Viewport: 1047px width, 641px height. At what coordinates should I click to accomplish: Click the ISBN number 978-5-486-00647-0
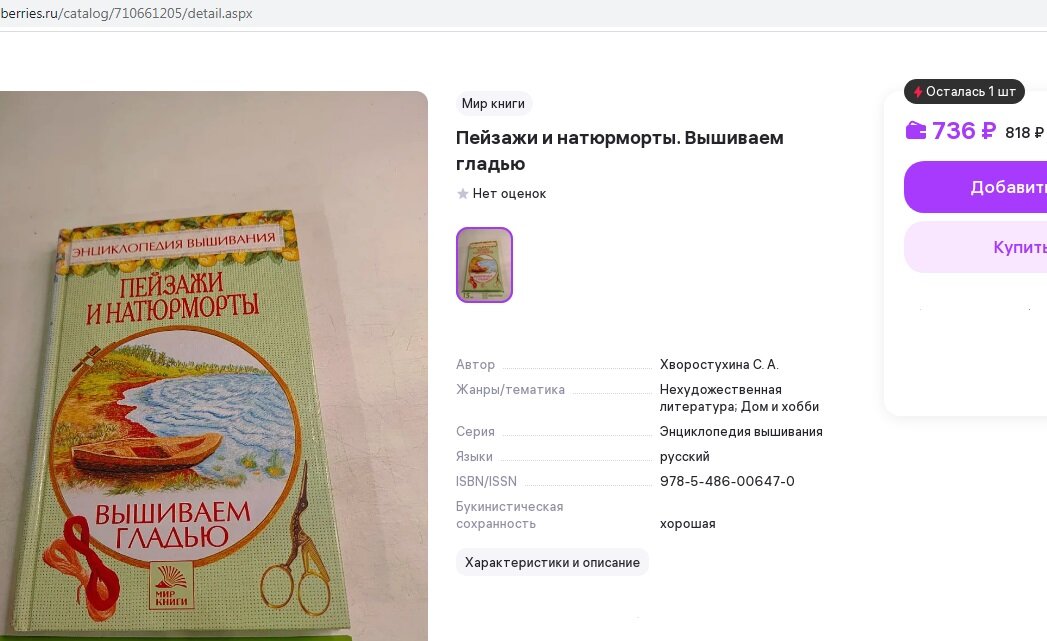pyautogui.click(x=727, y=481)
